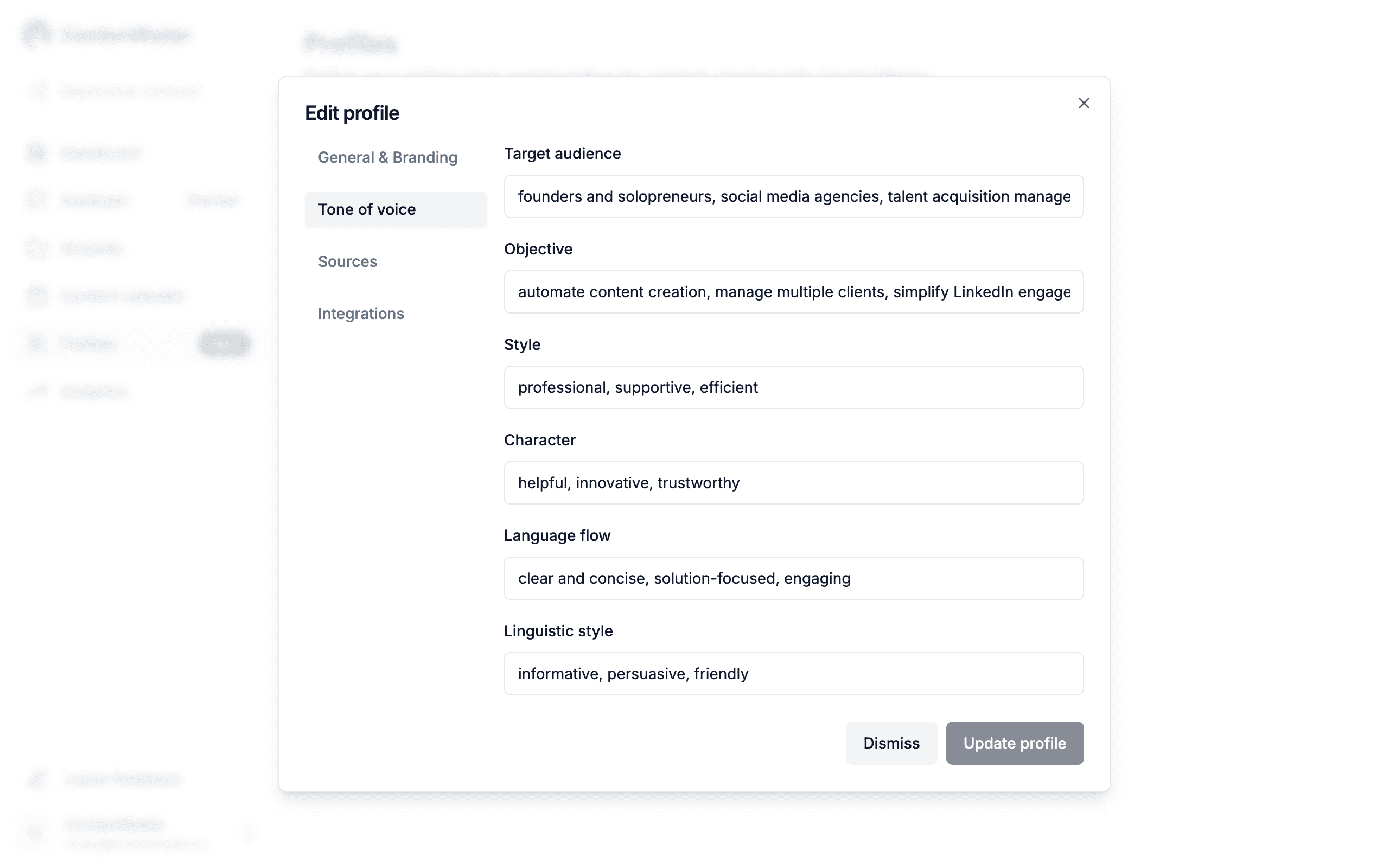This screenshot has width=1389, height=868.
Task: Close the Edit profile modal
Action: click(1084, 103)
